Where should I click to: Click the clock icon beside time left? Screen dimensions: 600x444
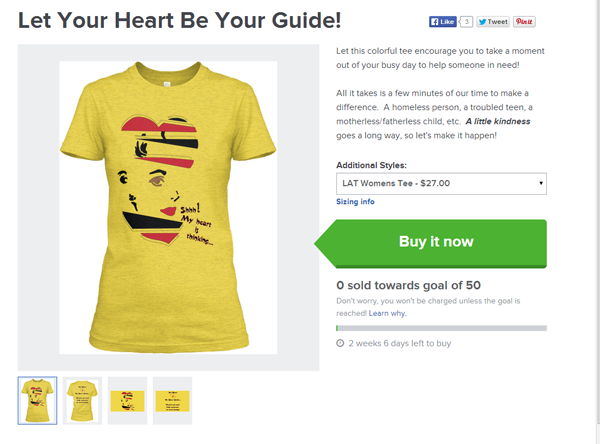pos(340,343)
